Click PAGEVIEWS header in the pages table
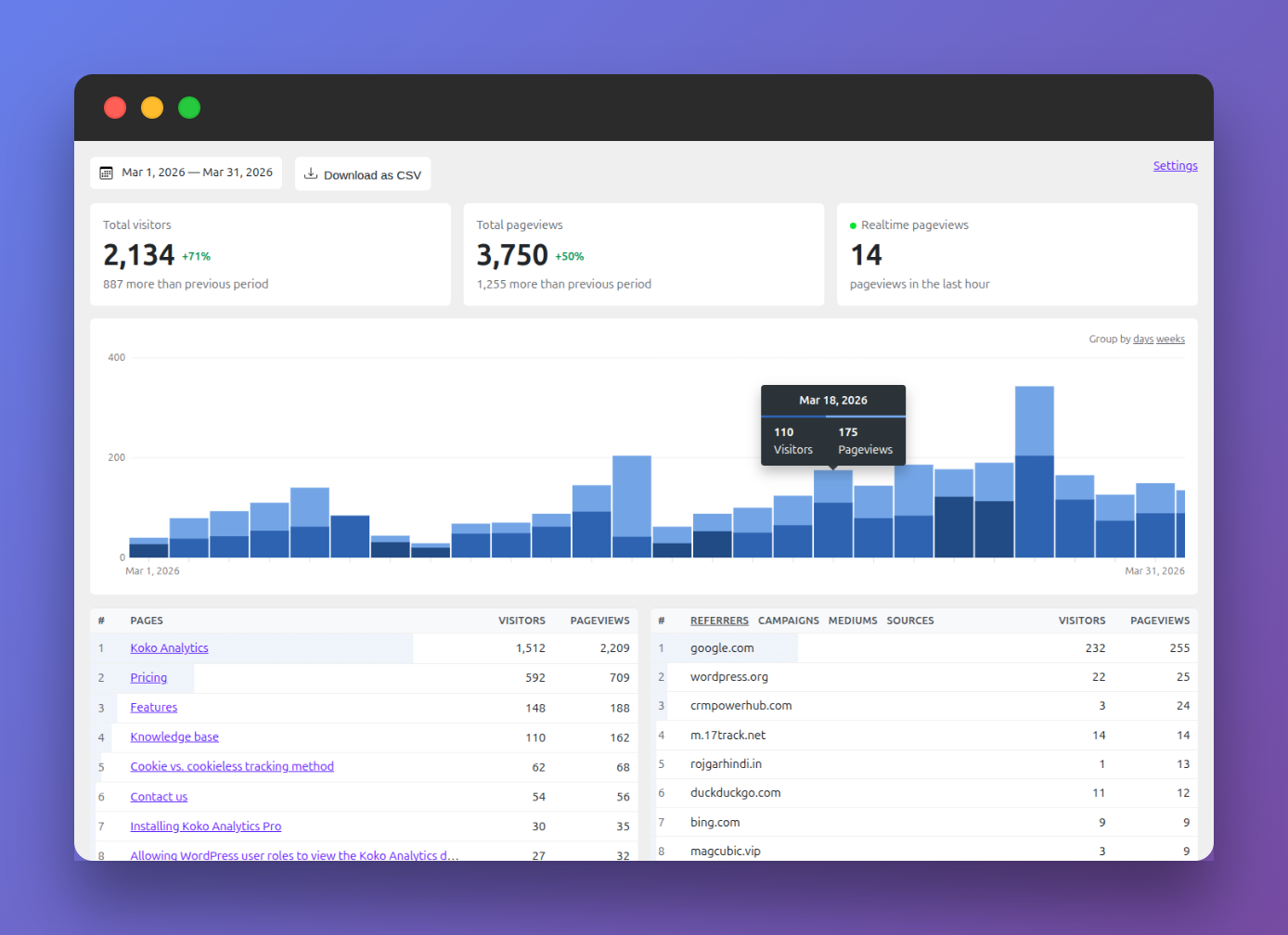The image size is (1288, 935). [x=599, y=621]
